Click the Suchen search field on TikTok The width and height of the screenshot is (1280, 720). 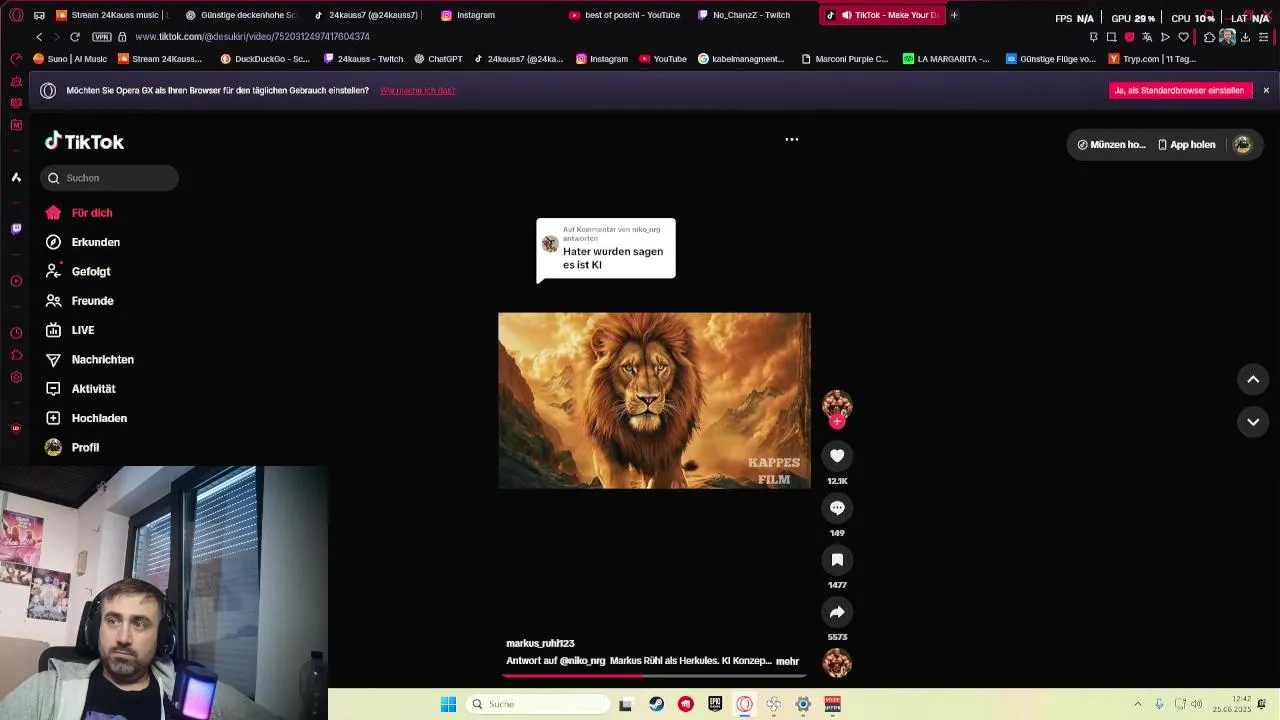[x=110, y=178]
